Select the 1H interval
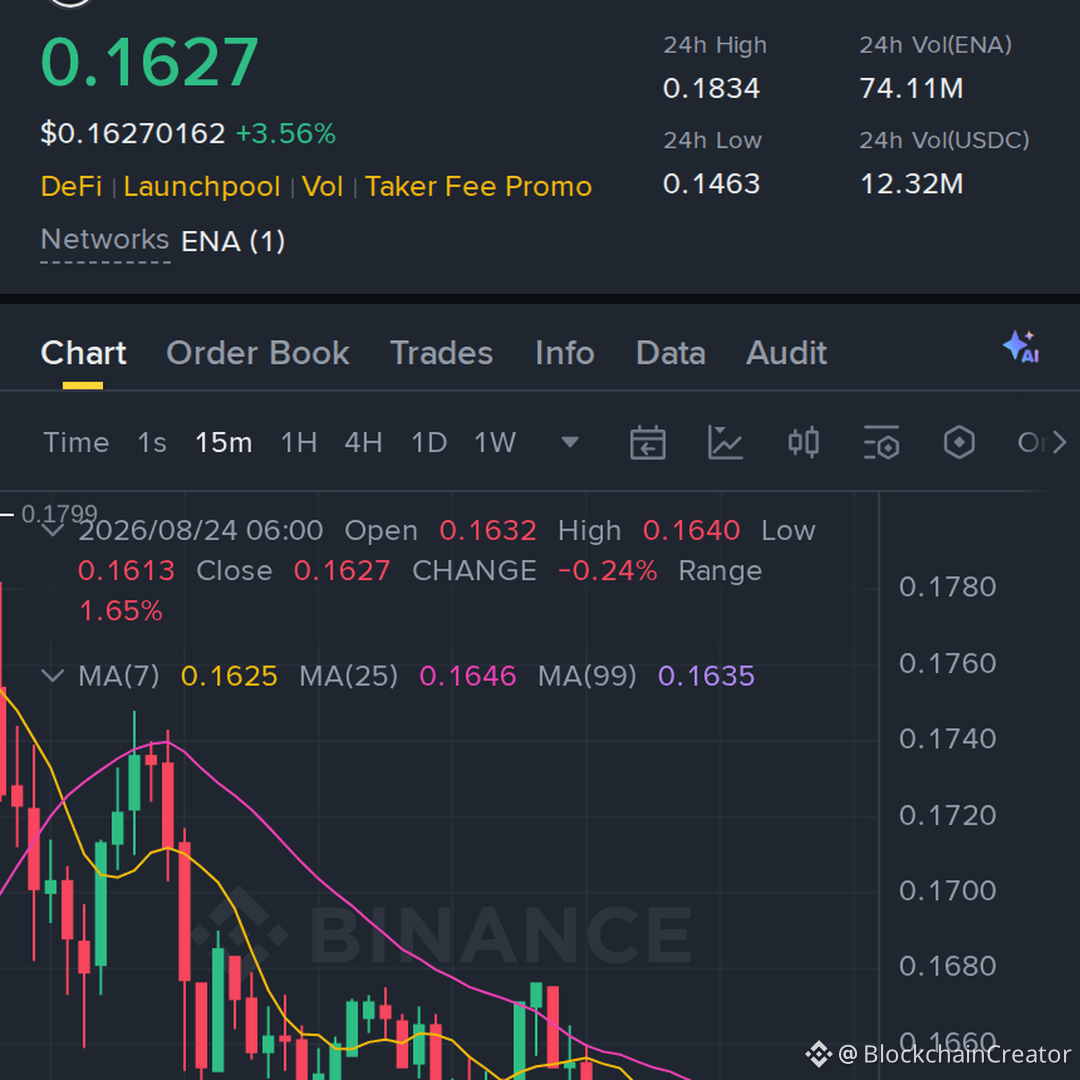 pos(299,442)
